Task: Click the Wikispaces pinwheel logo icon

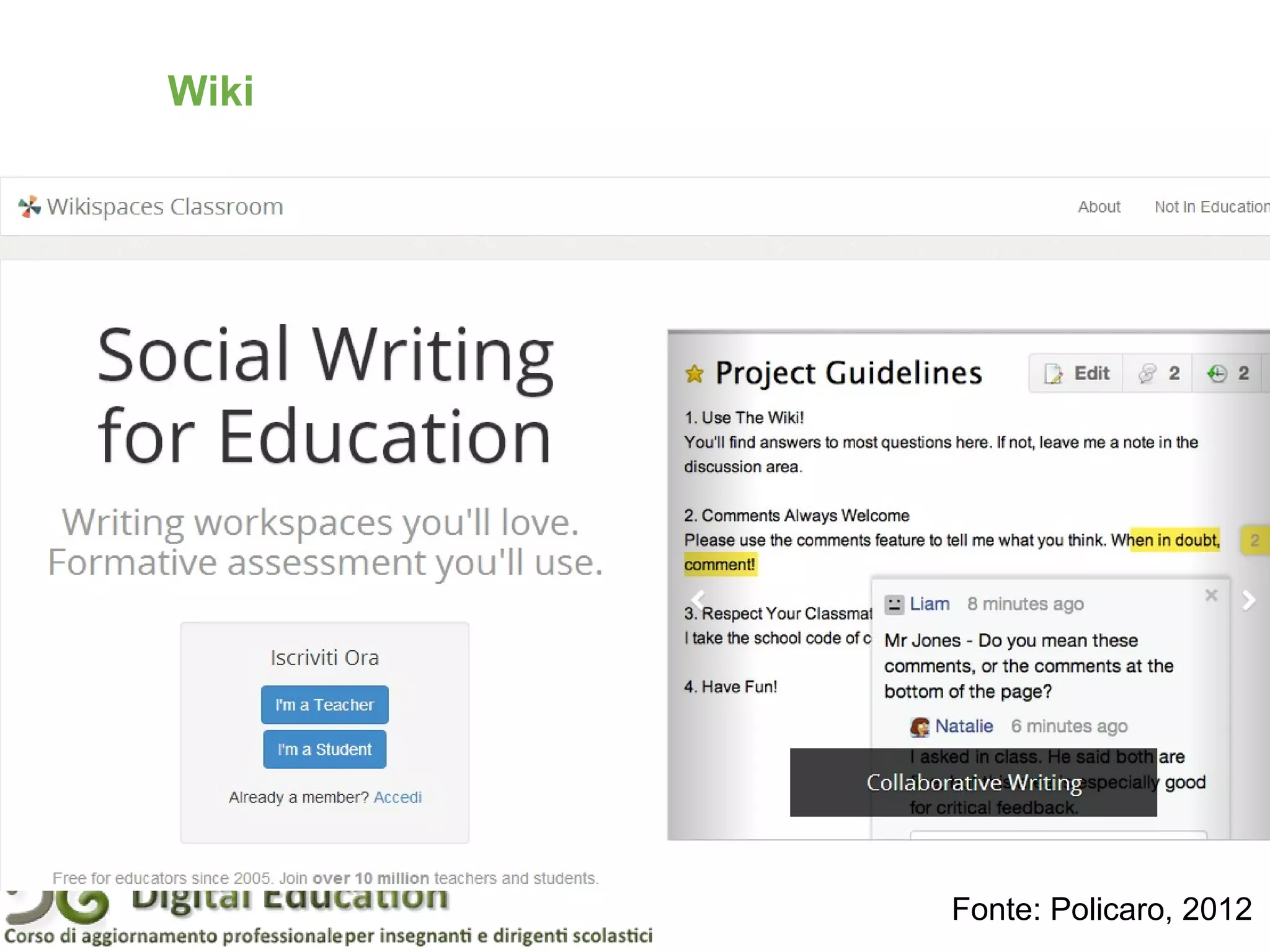Action: click(x=29, y=206)
